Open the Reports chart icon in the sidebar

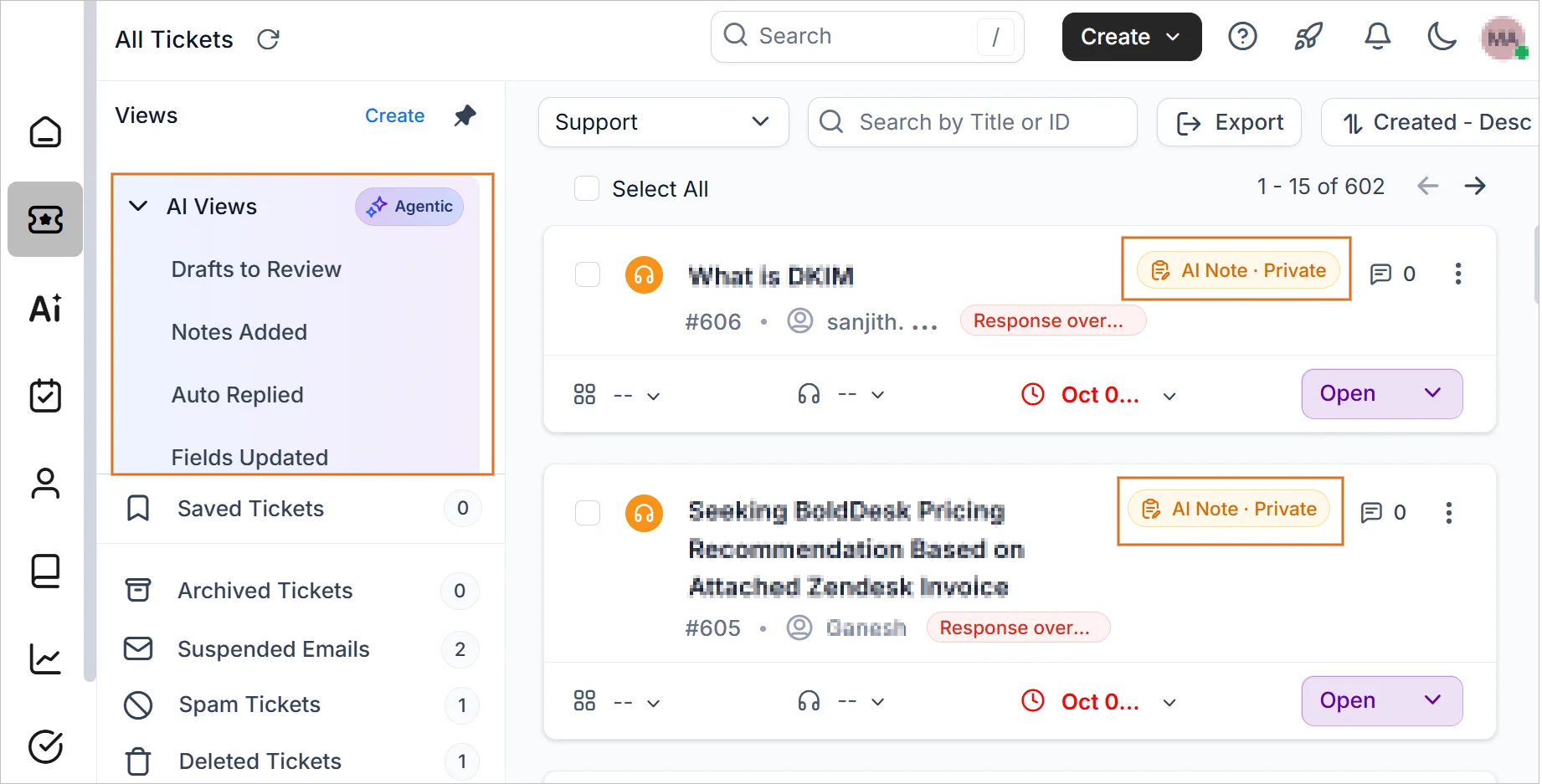tap(45, 659)
